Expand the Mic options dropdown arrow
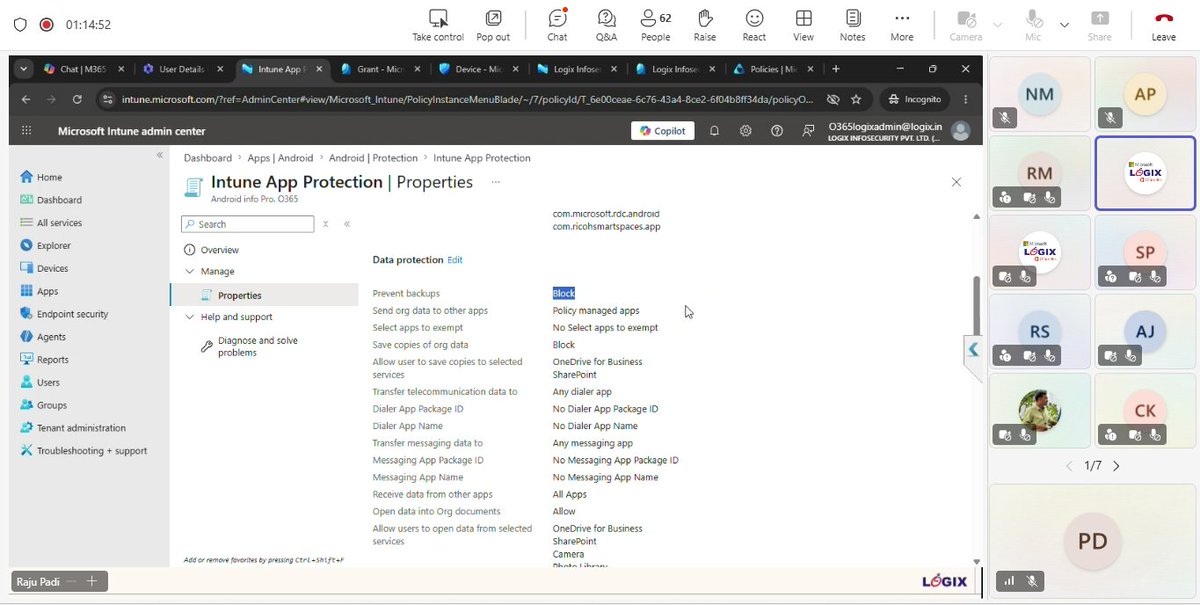This screenshot has height=605, width=1200. pyautogui.click(x=1064, y=25)
